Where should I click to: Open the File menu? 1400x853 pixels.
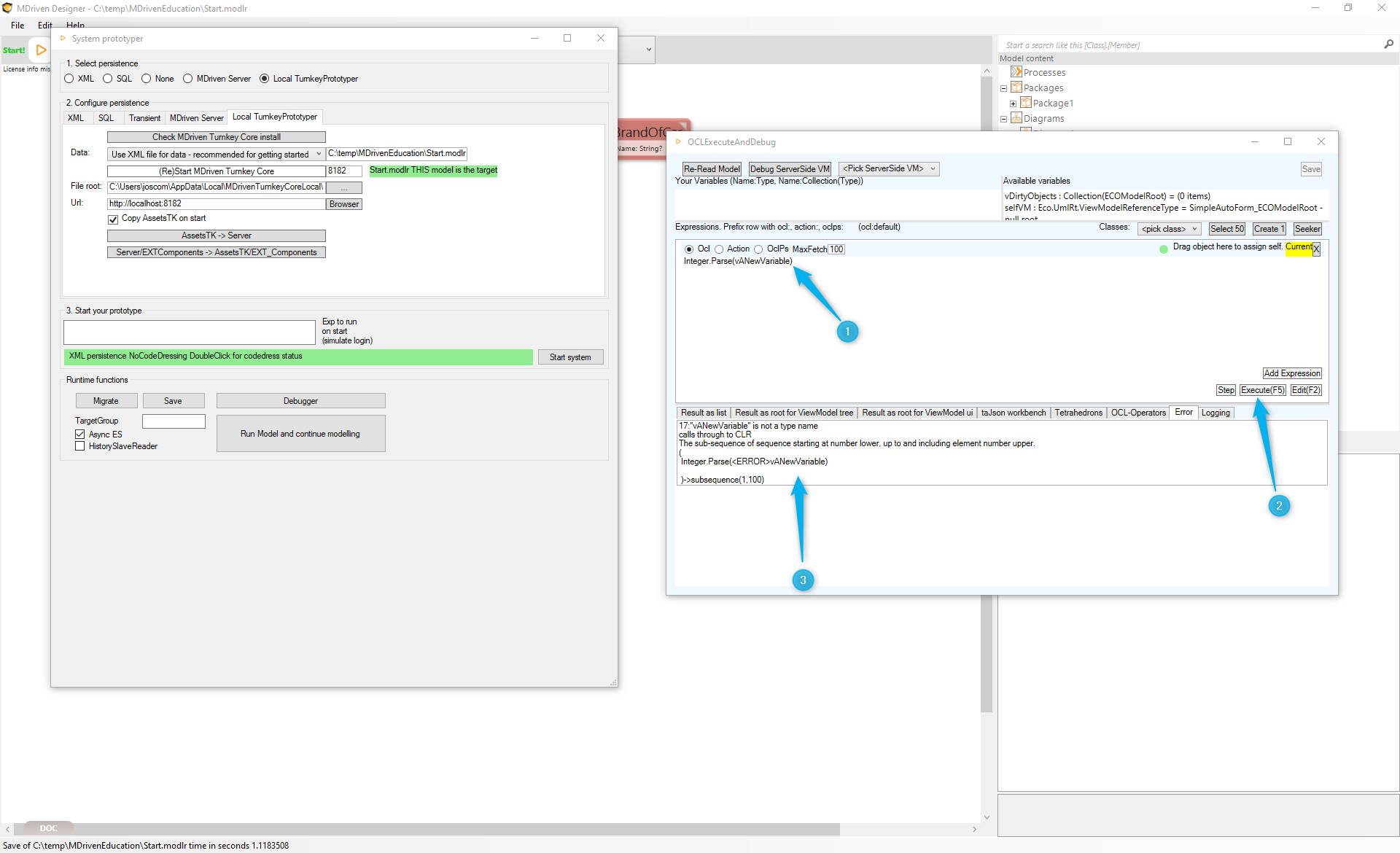coord(17,25)
